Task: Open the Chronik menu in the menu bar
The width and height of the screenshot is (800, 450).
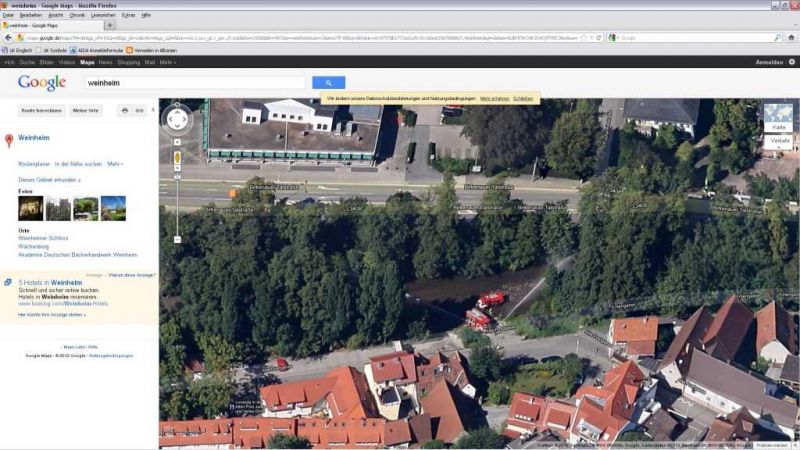Action: (x=77, y=16)
